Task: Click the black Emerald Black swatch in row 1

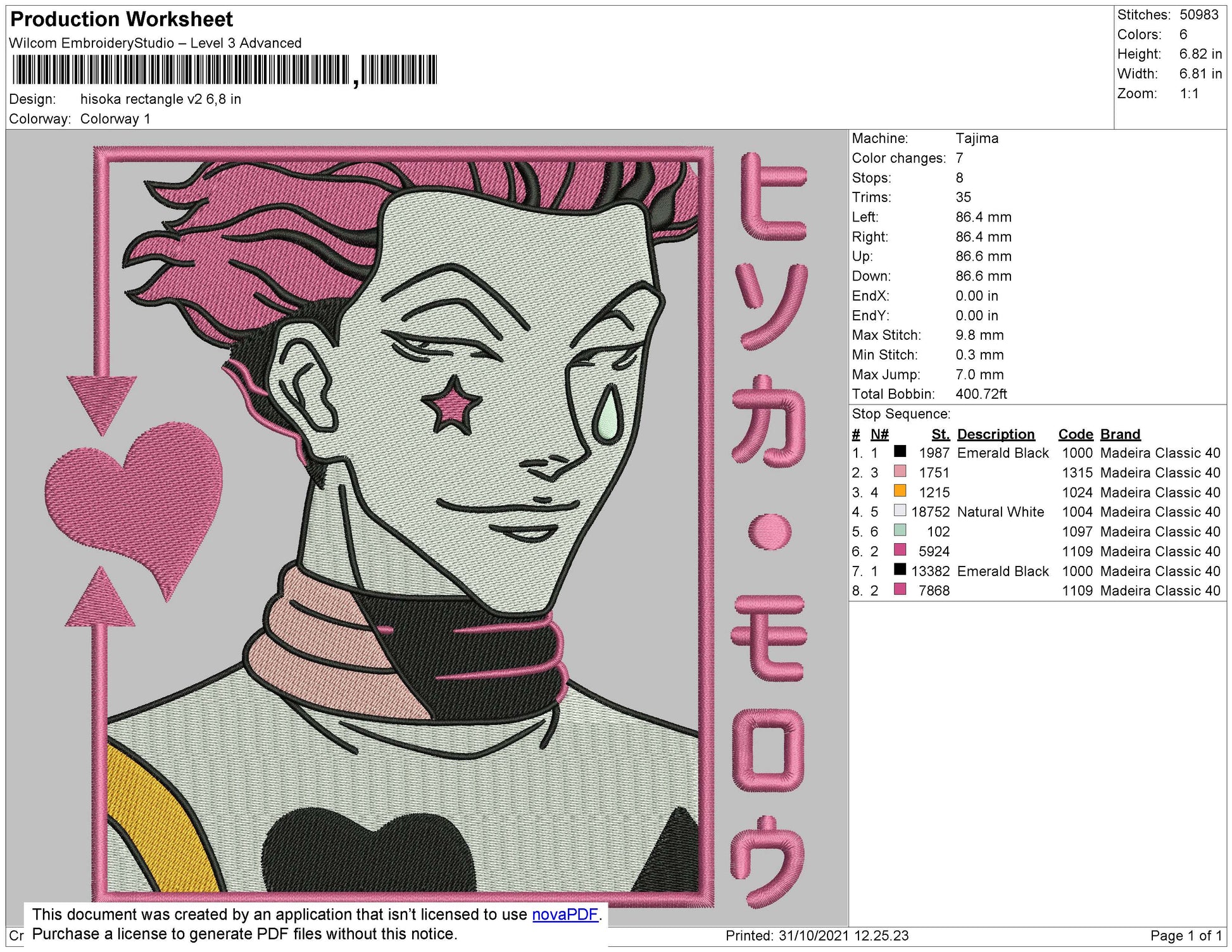Action: pos(900,452)
